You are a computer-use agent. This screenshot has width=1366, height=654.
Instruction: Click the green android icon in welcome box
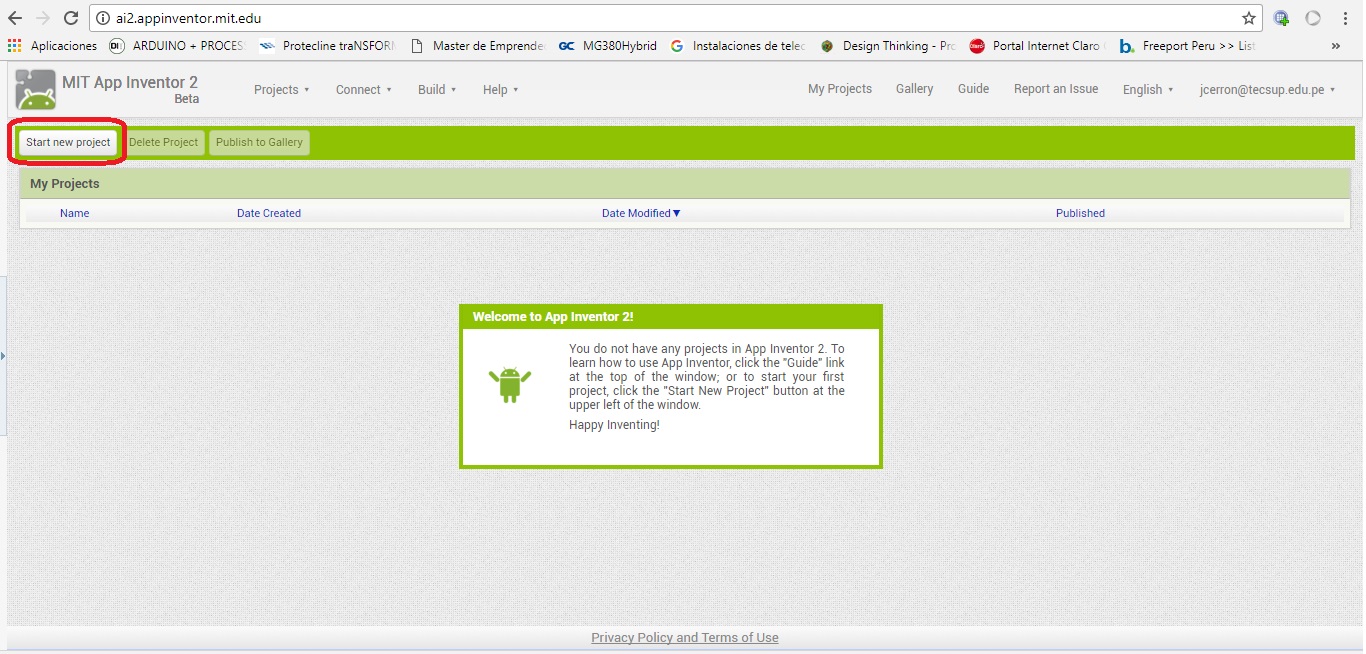coord(510,385)
